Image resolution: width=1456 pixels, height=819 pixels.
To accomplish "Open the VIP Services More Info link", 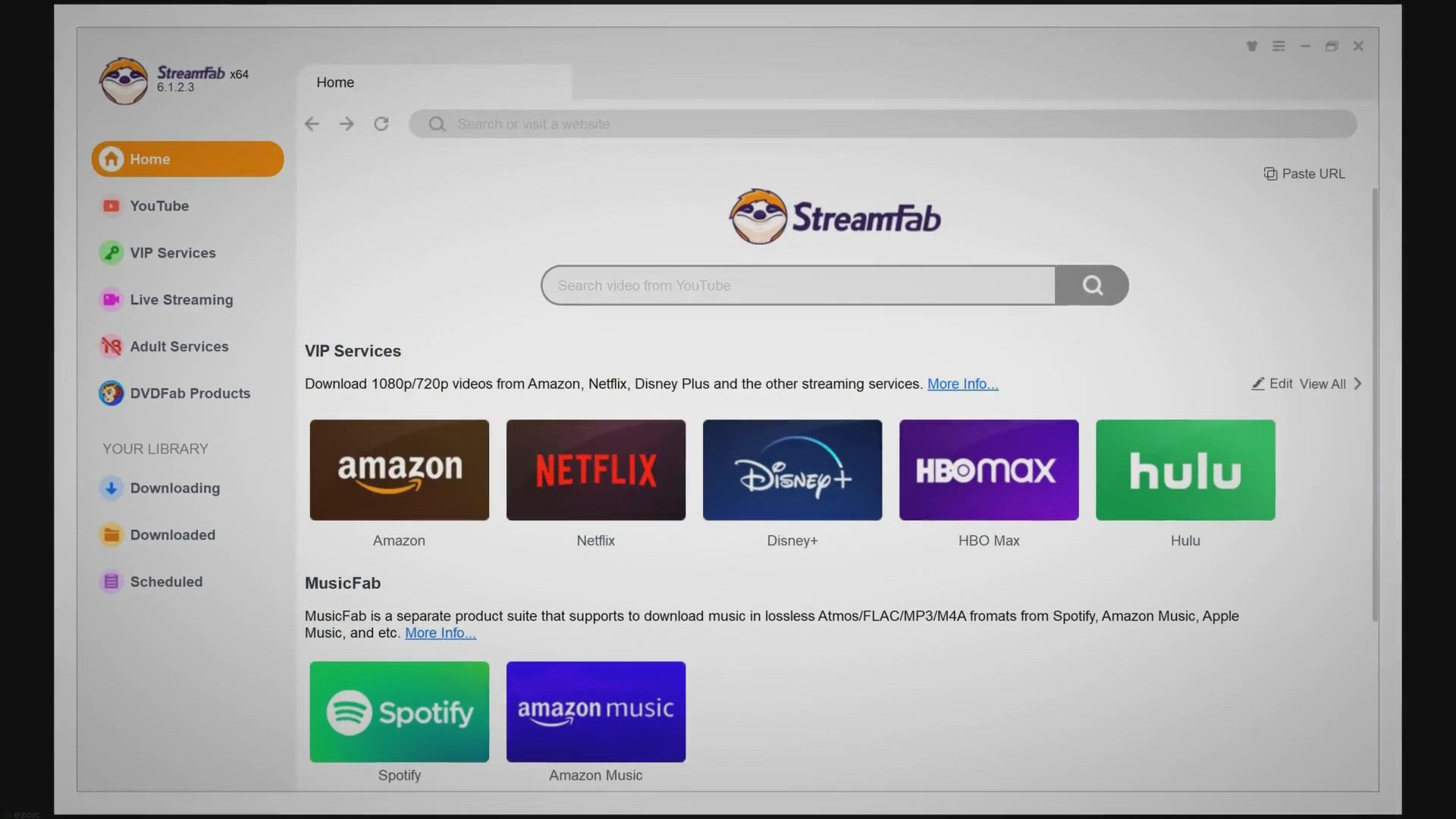I will pos(962,384).
